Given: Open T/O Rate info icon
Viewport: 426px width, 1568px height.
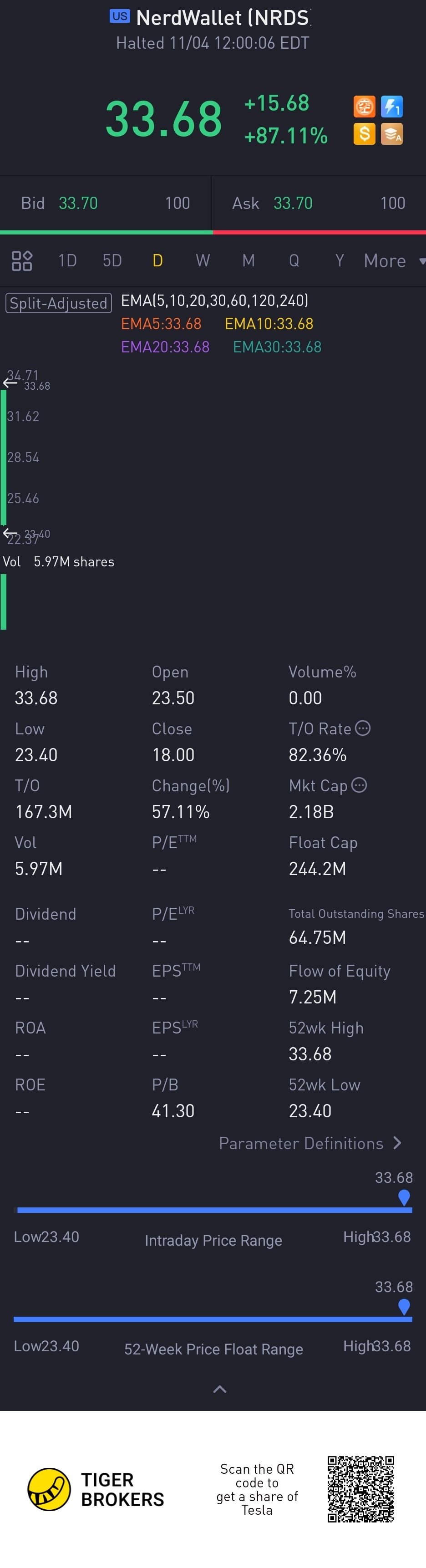Looking at the screenshot, I should click(362, 728).
